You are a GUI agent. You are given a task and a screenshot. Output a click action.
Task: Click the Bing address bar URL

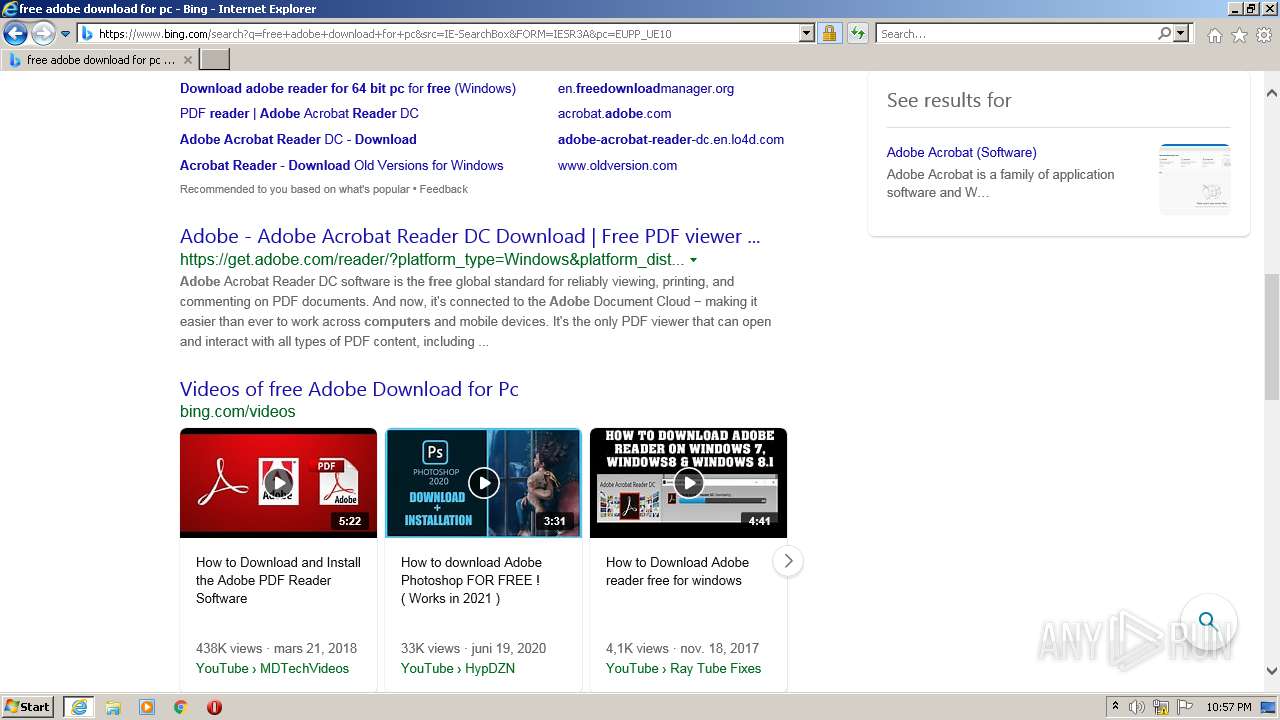pyautogui.click(x=385, y=34)
